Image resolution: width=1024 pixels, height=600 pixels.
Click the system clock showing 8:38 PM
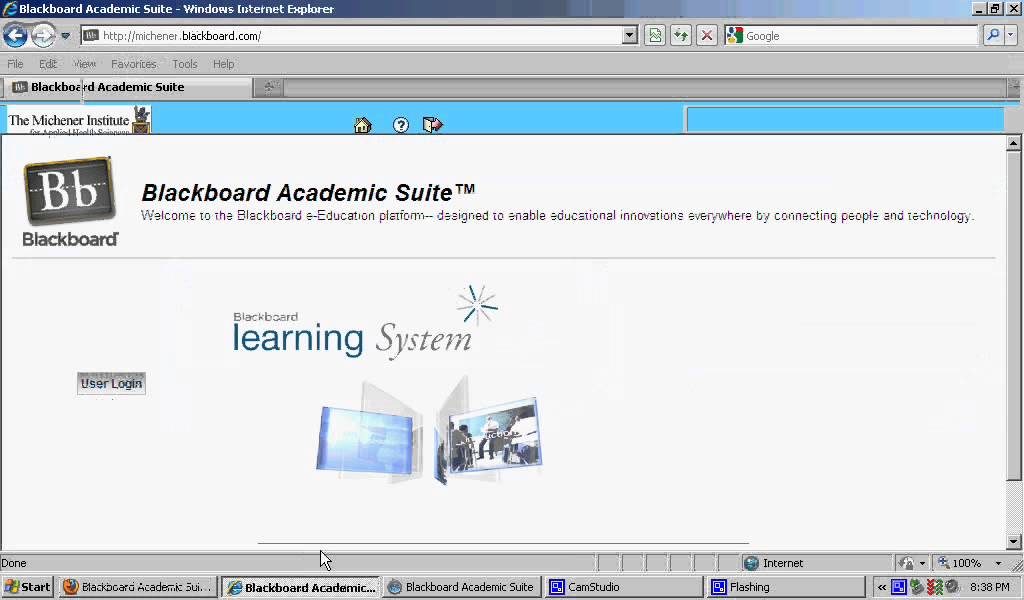tap(989, 587)
